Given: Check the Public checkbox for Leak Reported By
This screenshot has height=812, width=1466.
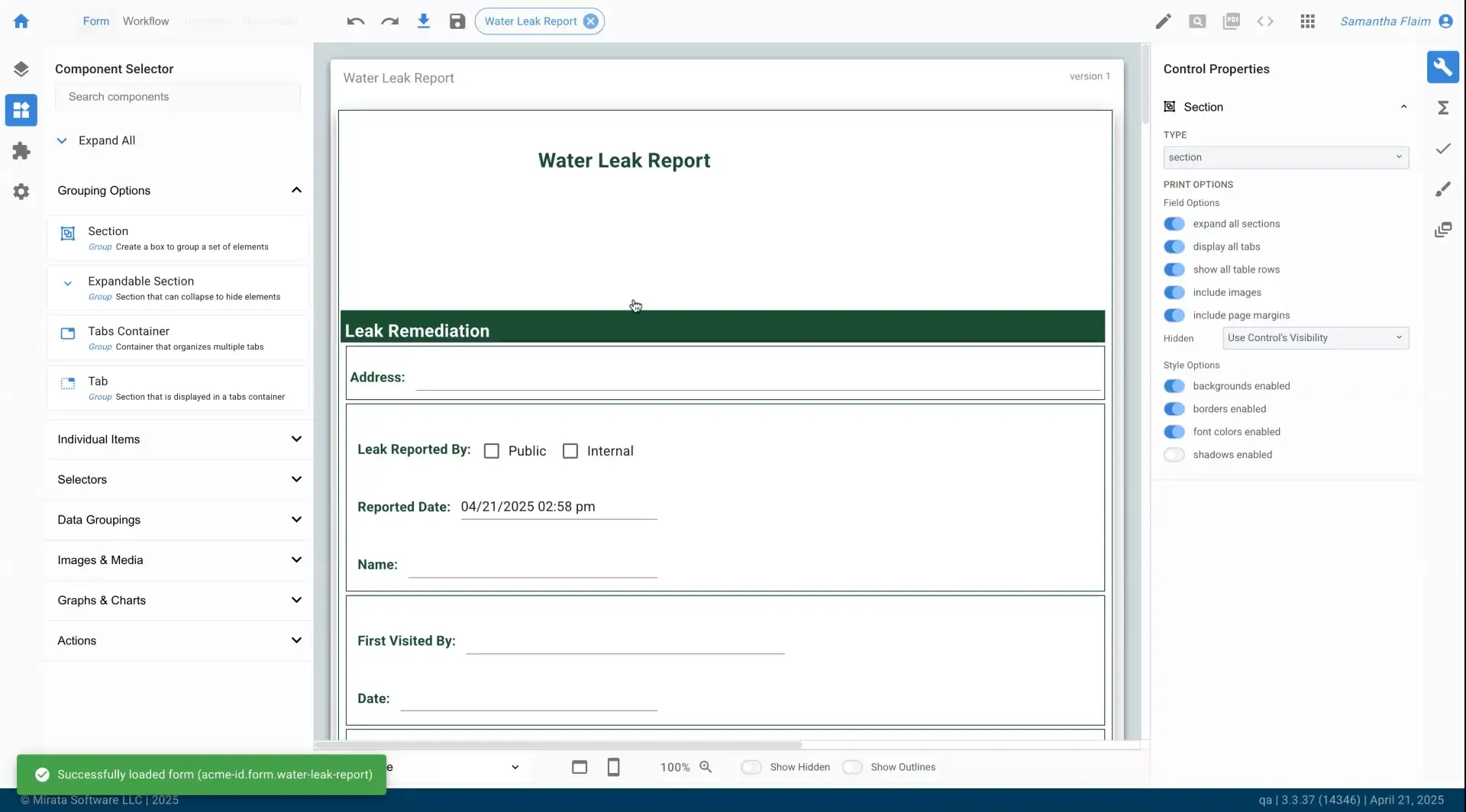Looking at the screenshot, I should click(492, 450).
